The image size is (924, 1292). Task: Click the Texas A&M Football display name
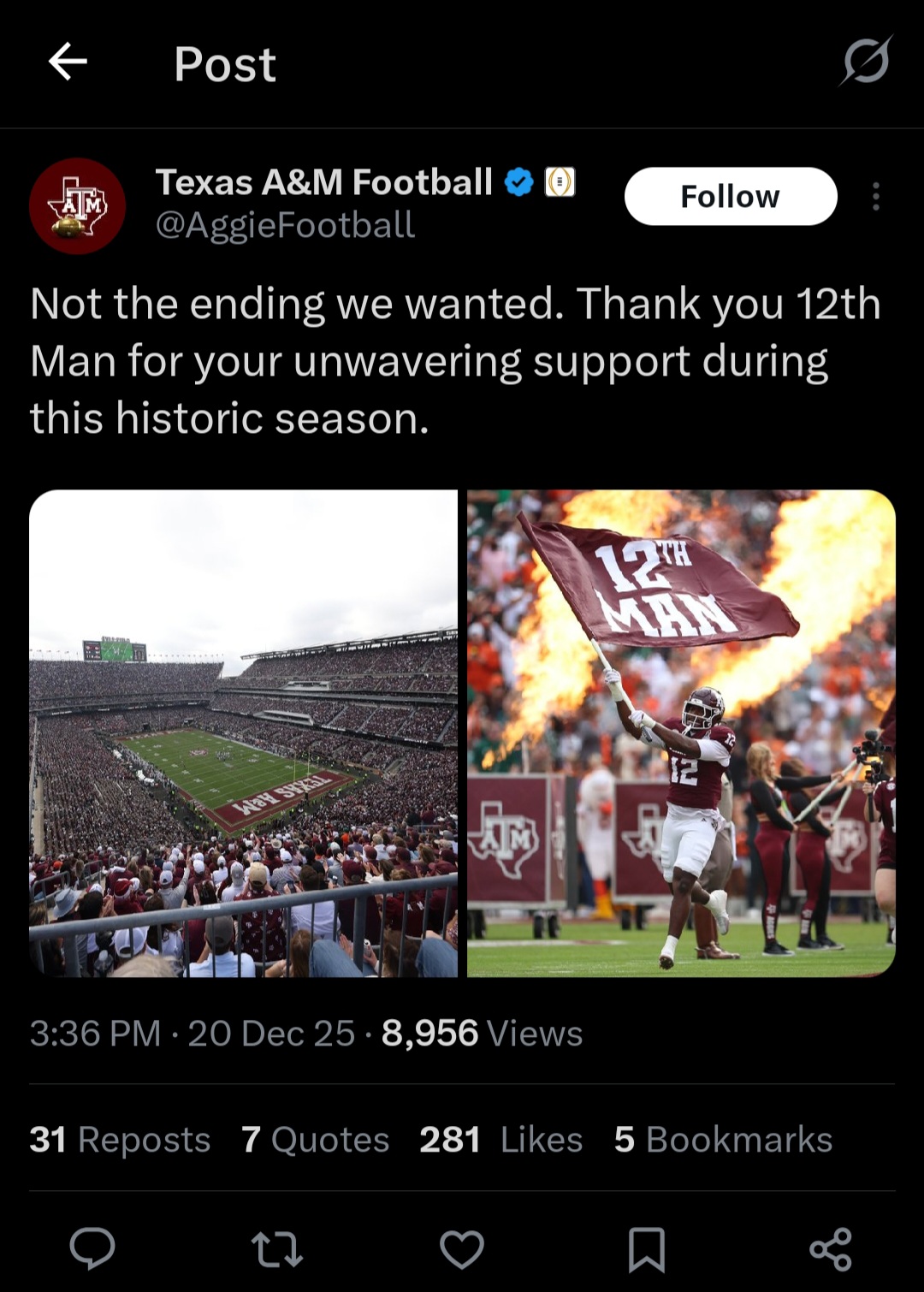coord(323,182)
